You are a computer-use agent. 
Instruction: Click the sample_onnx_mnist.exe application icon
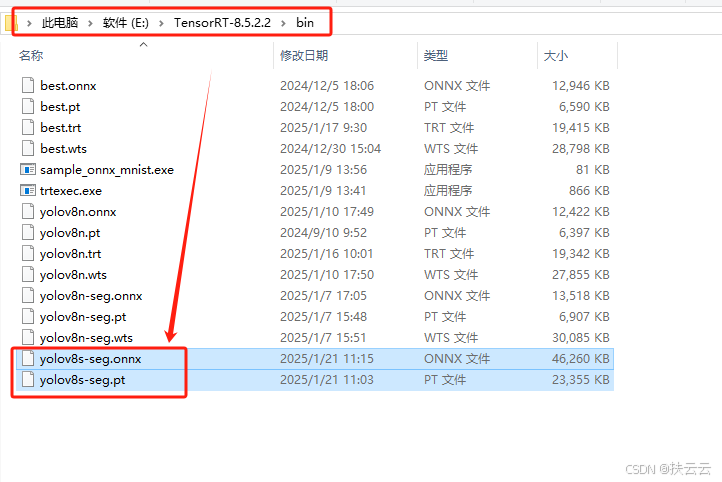coord(28,170)
